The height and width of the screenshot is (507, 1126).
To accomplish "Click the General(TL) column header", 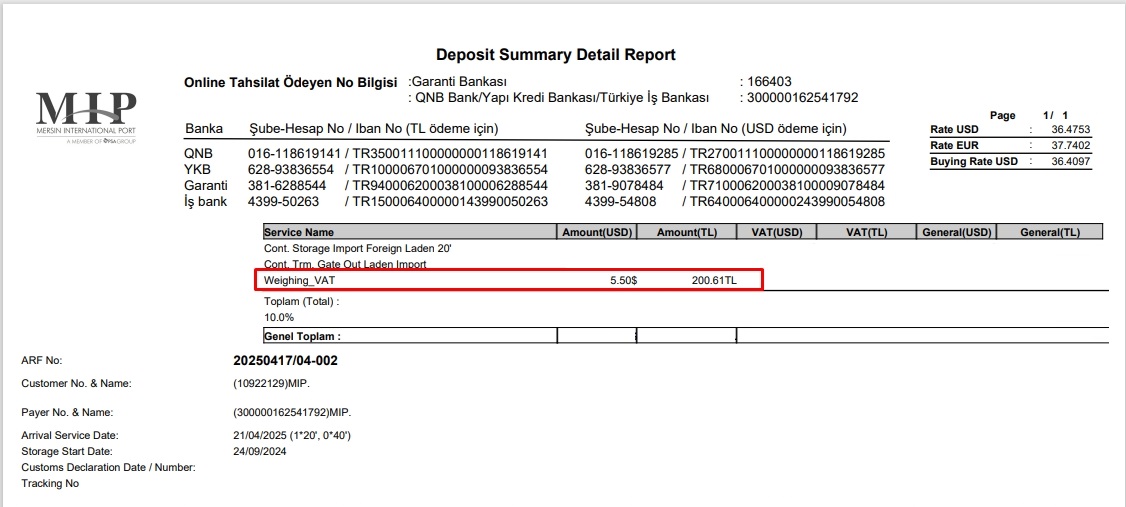I will pyautogui.click(x=1049, y=232).
